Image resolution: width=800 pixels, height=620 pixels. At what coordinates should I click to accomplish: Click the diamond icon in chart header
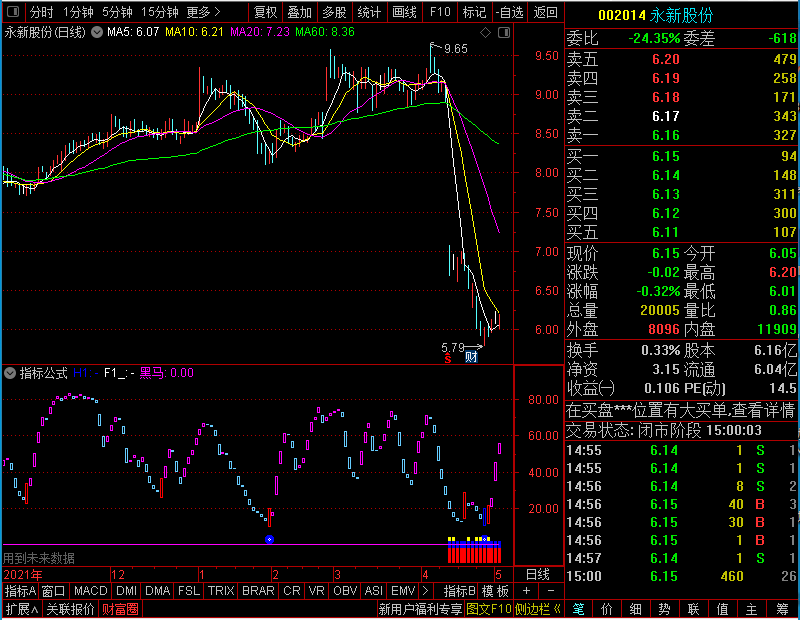(x=485, y=33)
